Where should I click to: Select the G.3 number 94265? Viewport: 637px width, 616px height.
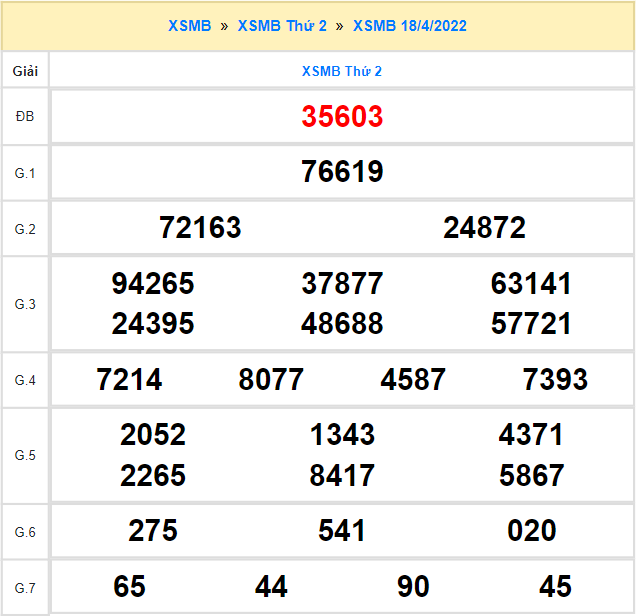[153, 284]
